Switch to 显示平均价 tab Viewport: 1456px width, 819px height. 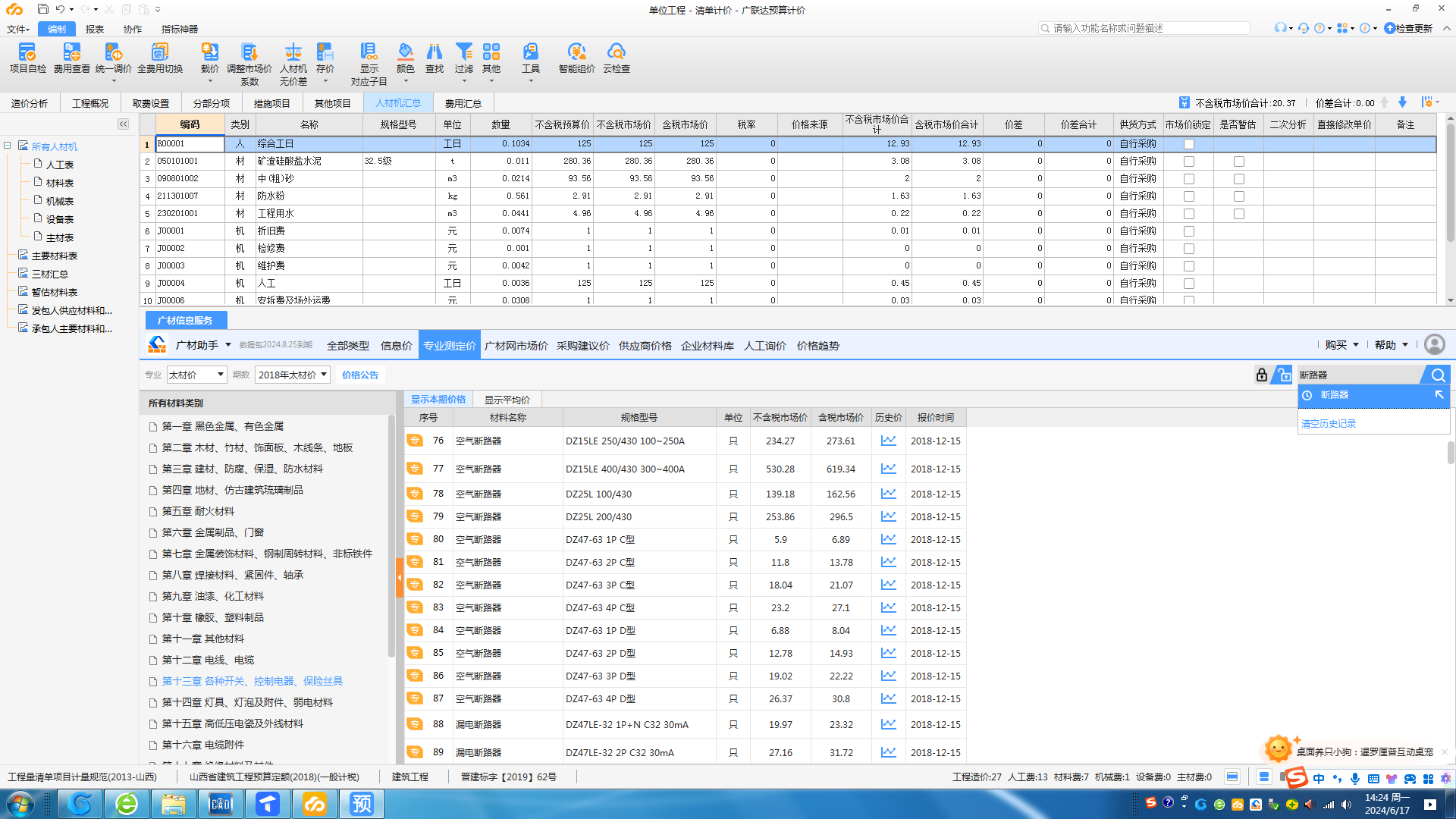point(507,400)
